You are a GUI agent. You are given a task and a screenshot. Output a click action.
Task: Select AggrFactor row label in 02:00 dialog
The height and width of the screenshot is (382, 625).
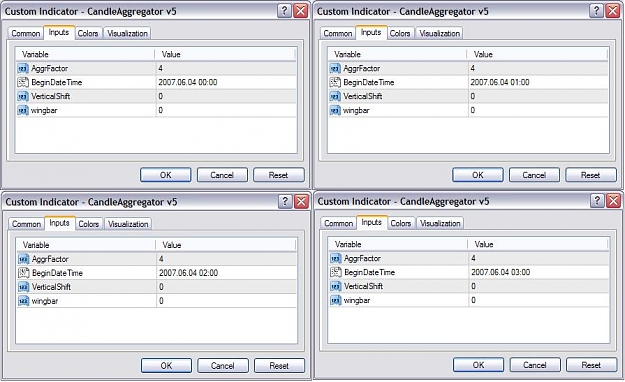click(50, 259)
